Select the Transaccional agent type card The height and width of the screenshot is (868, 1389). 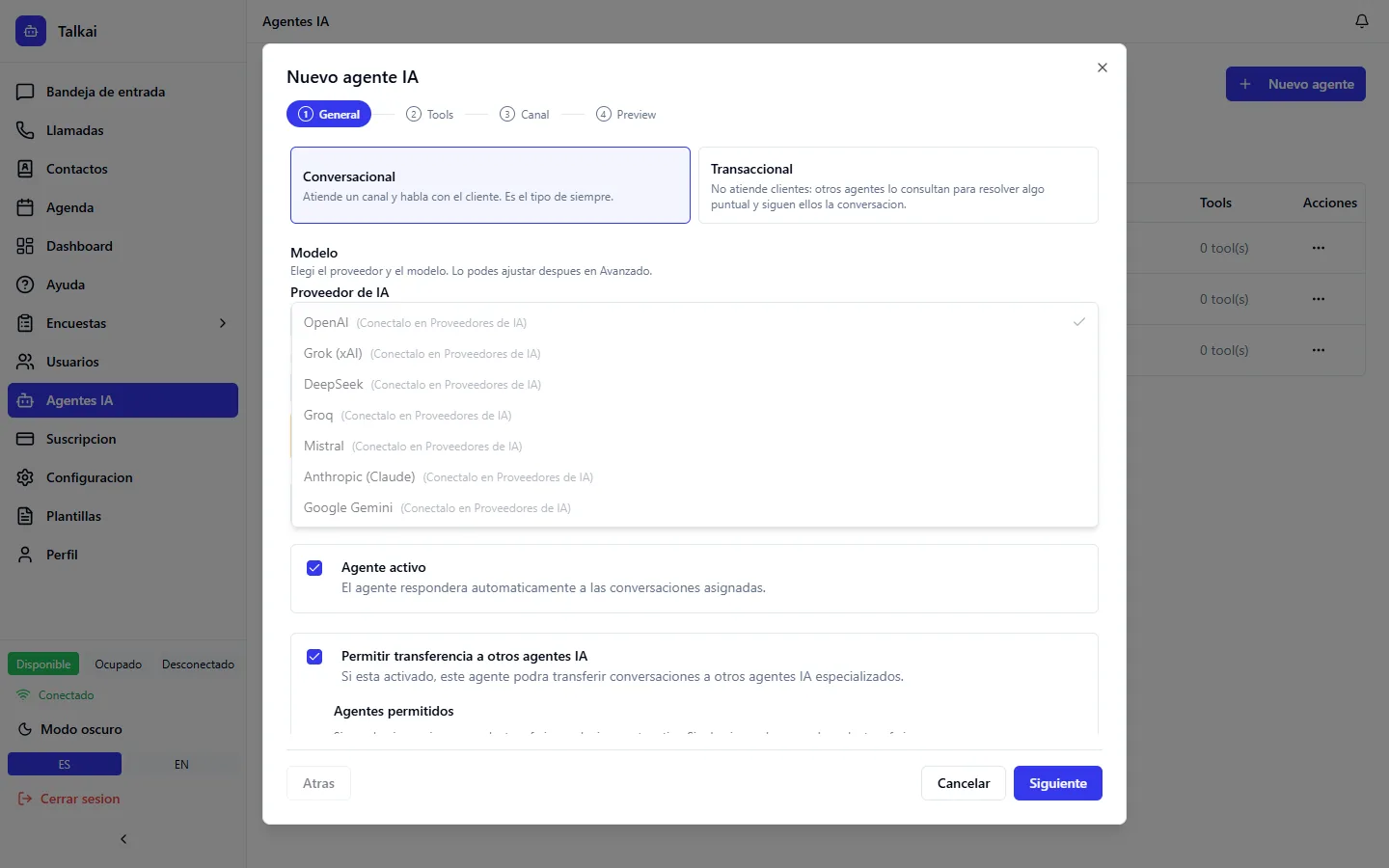pos(898,185)
